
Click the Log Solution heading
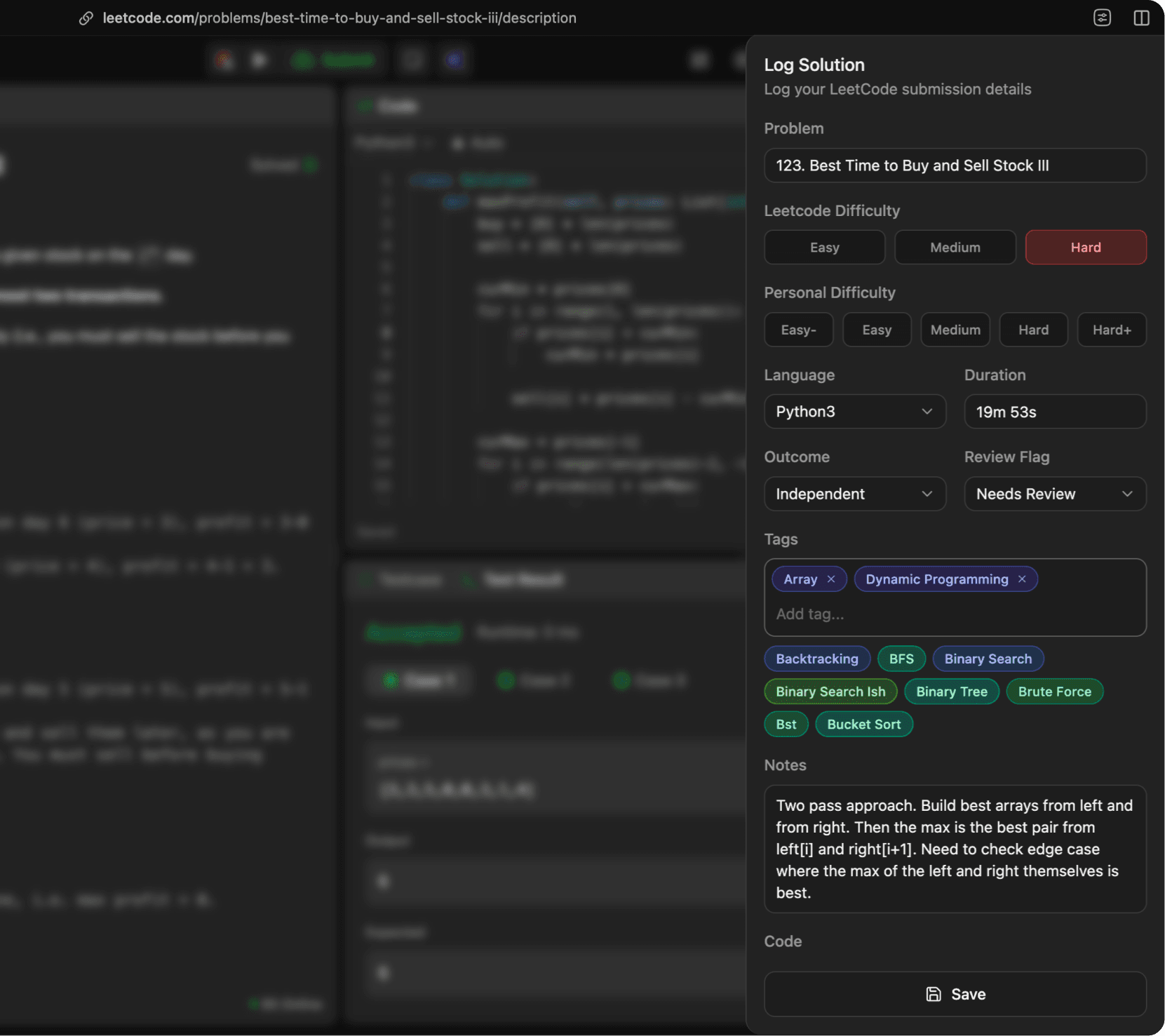pyautogui.click(x=814, y=65)
